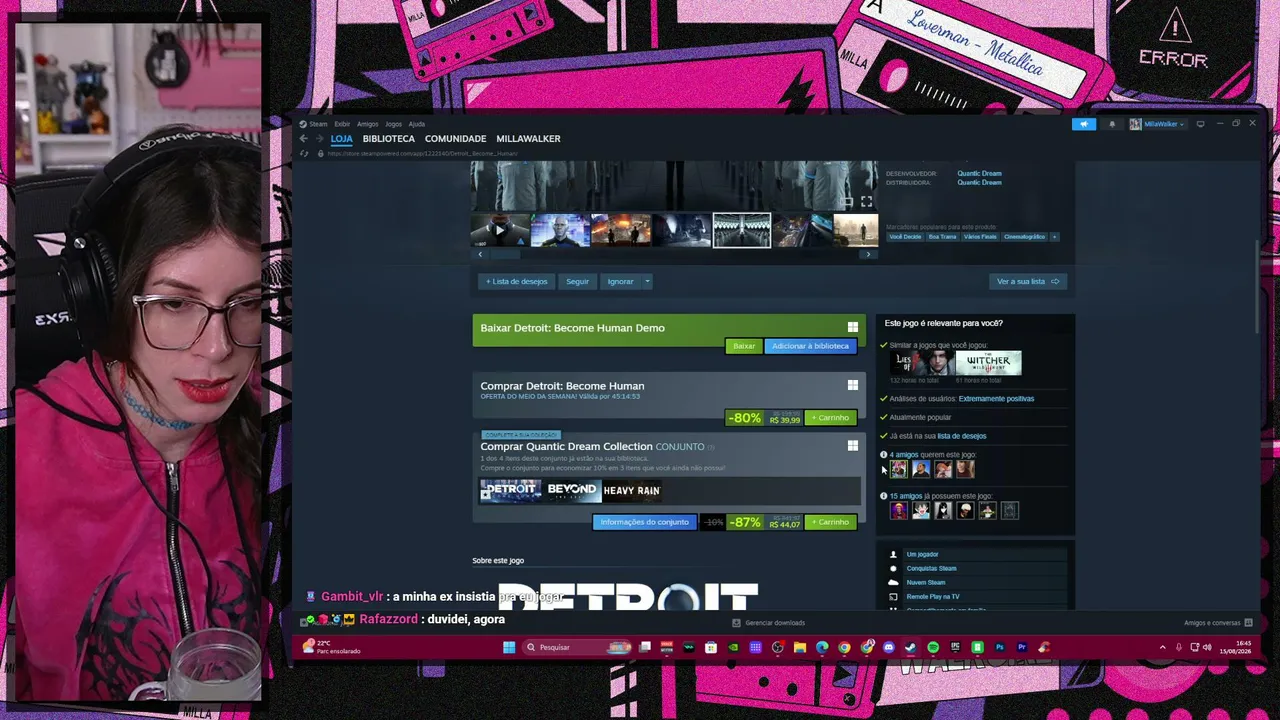Click the store URL address field
The image size is (1280, 720).
(x=422, y=154)
